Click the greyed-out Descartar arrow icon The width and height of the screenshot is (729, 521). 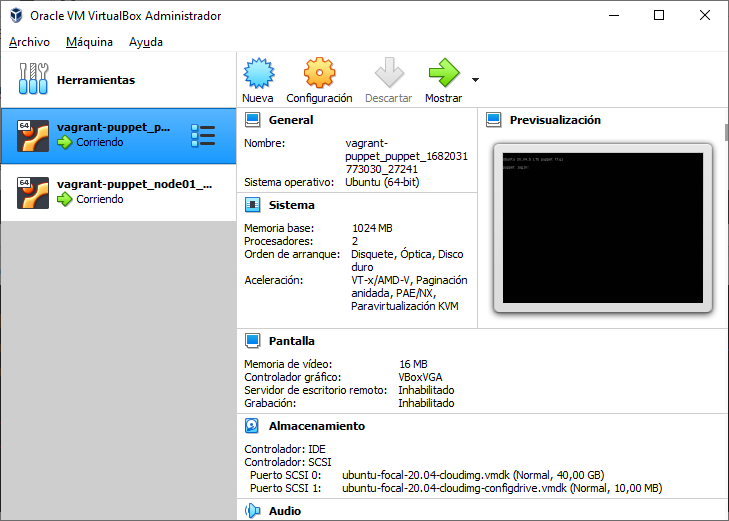pos(389,73)
